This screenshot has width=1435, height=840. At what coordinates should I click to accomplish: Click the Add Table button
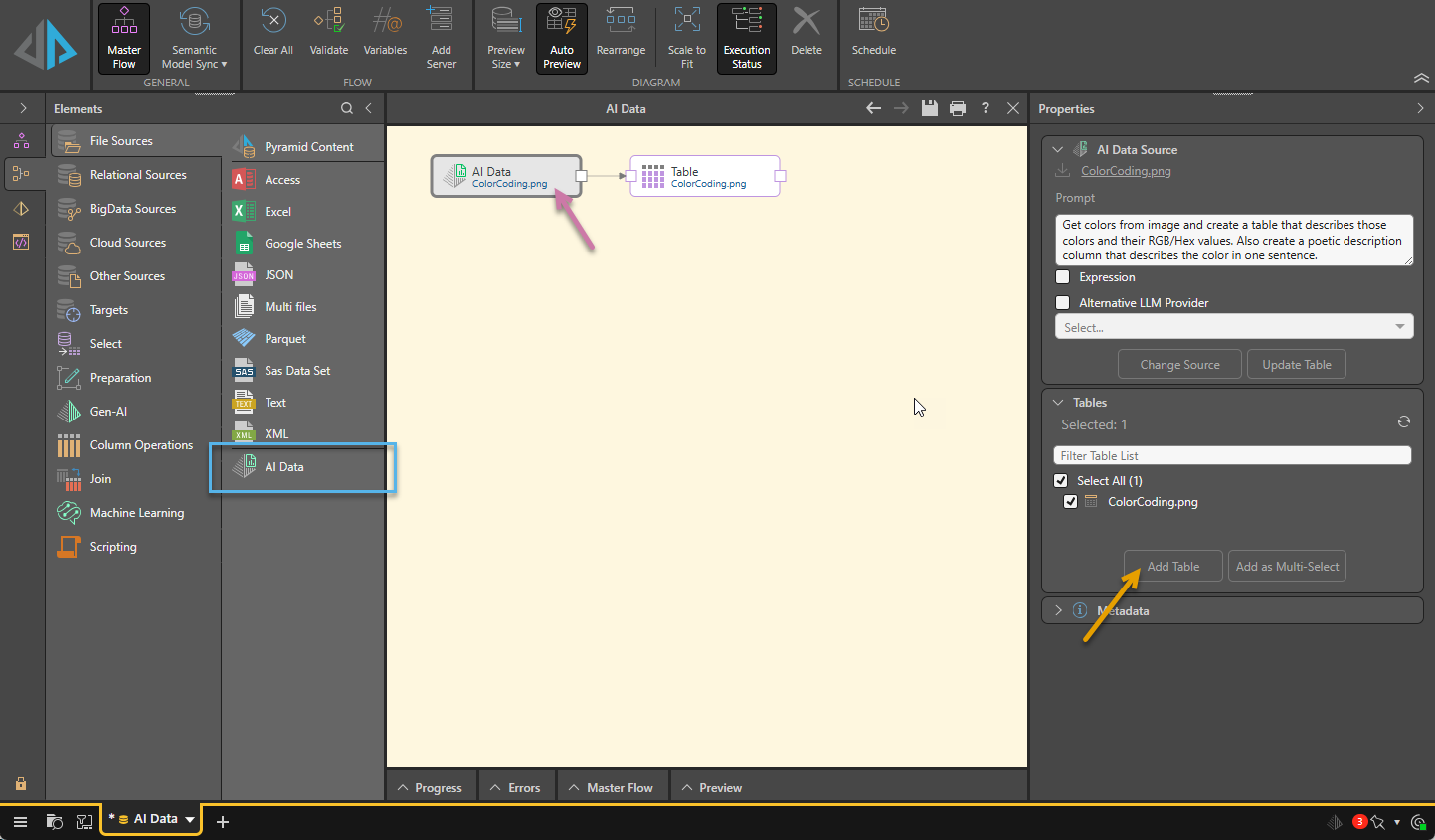coord(1172,567)
